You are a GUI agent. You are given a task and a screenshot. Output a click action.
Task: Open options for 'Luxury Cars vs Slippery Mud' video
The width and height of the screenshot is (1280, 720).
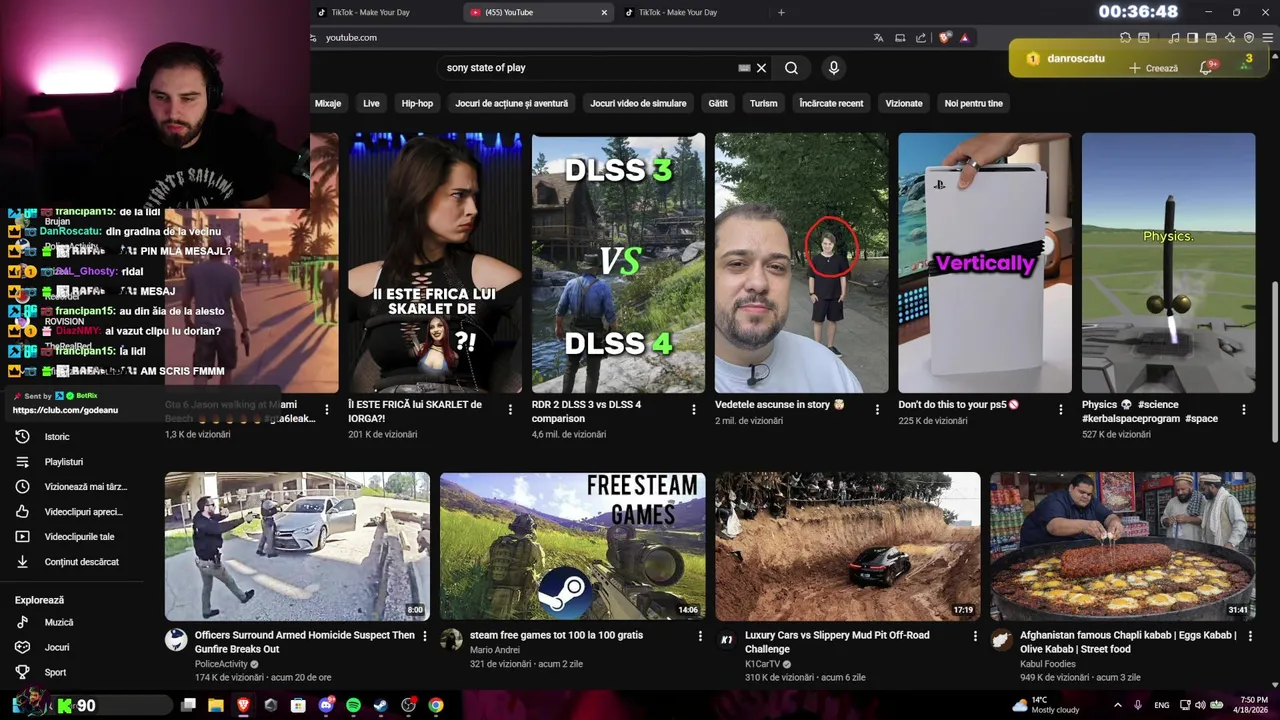(x=975, y=636)
